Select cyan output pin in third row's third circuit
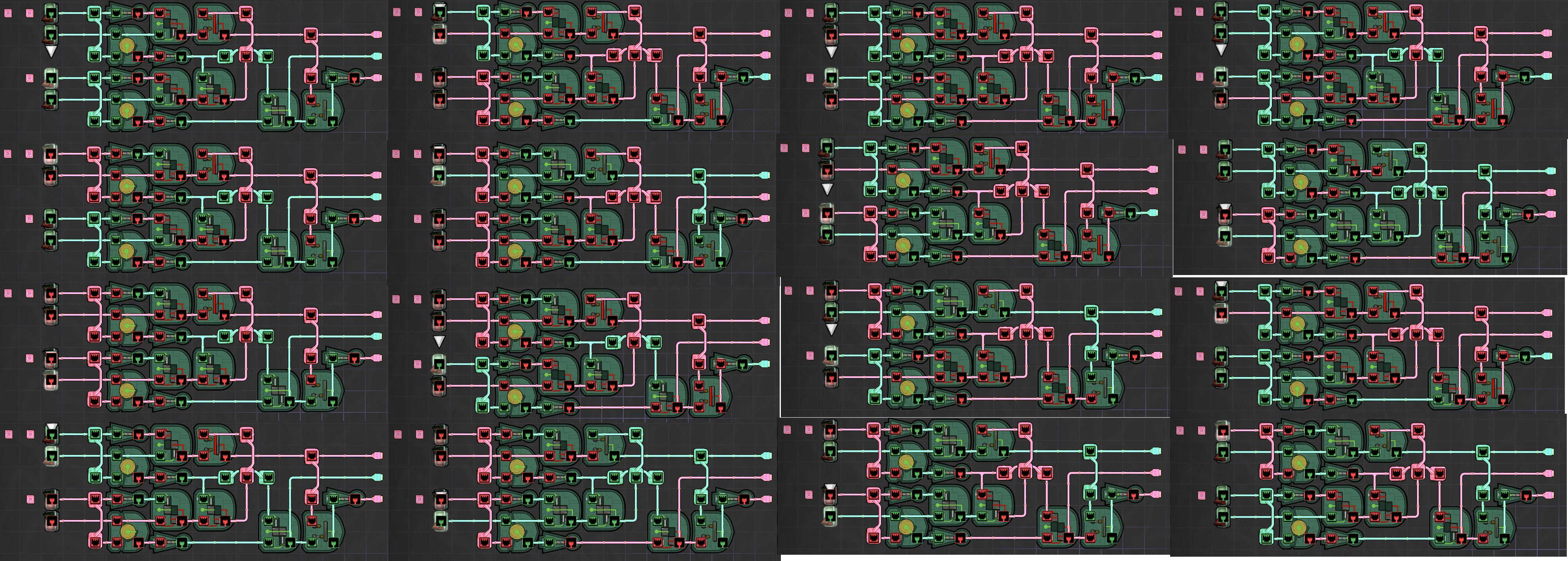Viewport: 1568px width, 561px height. coord(1157,312)
